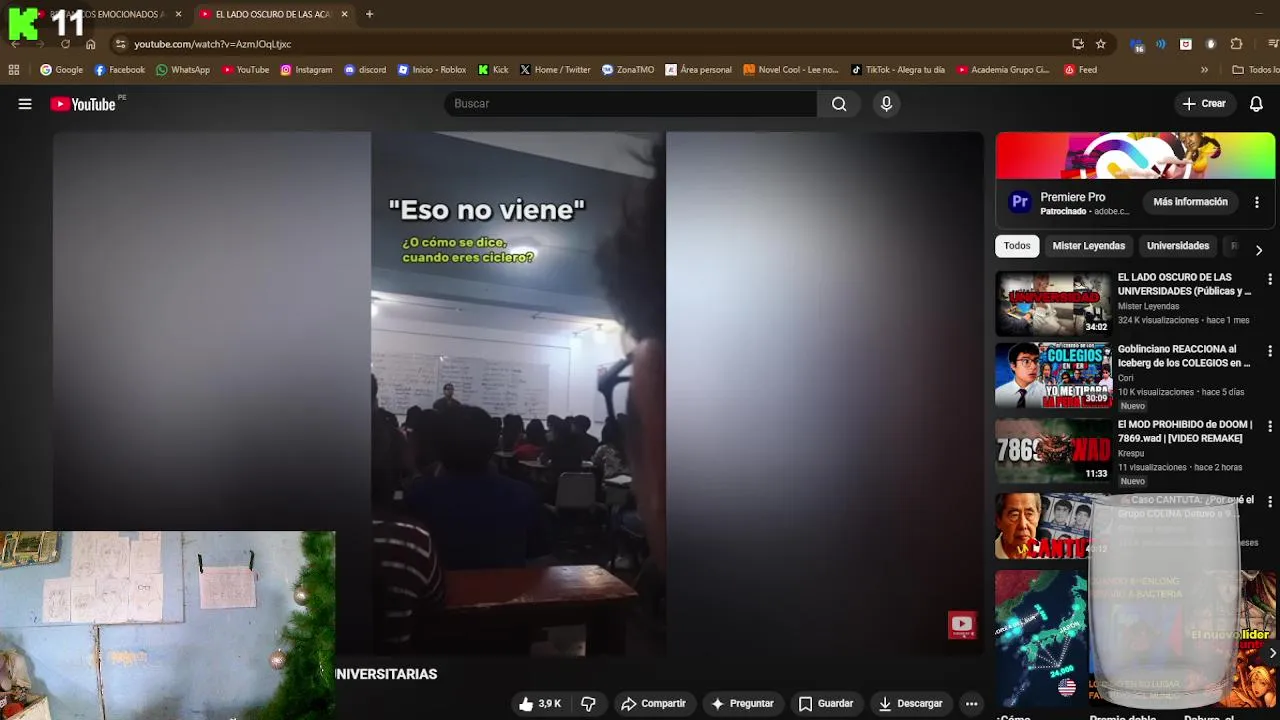Open the ZonaTMO bookmark
Image resolution: width=1280 pixels, height=720 pixels.
pyautogui.click(x=628, y=70)
